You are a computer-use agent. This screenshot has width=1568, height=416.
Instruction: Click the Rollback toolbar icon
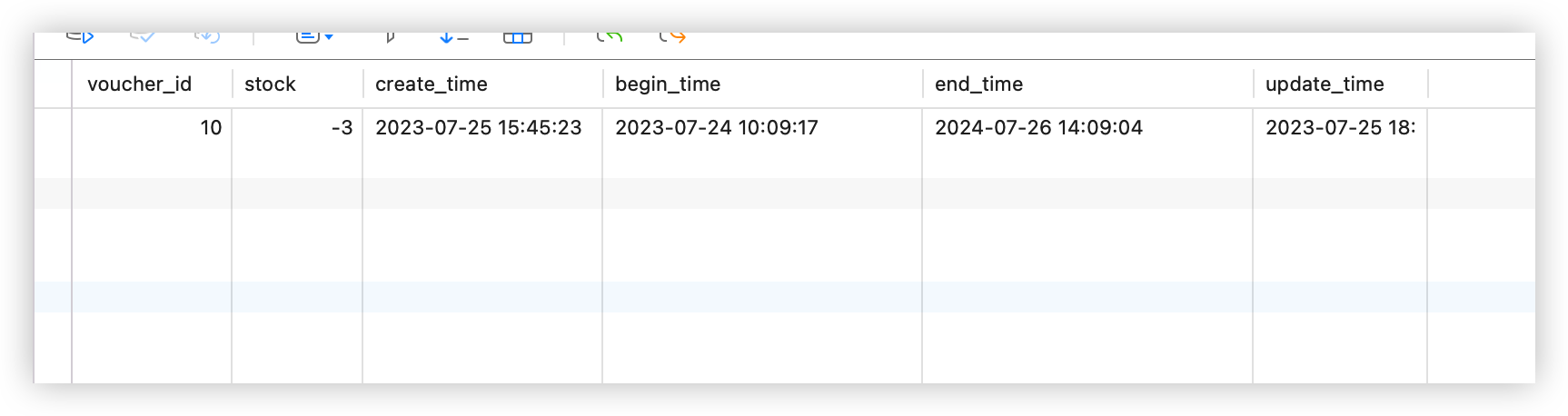(207, 36)
